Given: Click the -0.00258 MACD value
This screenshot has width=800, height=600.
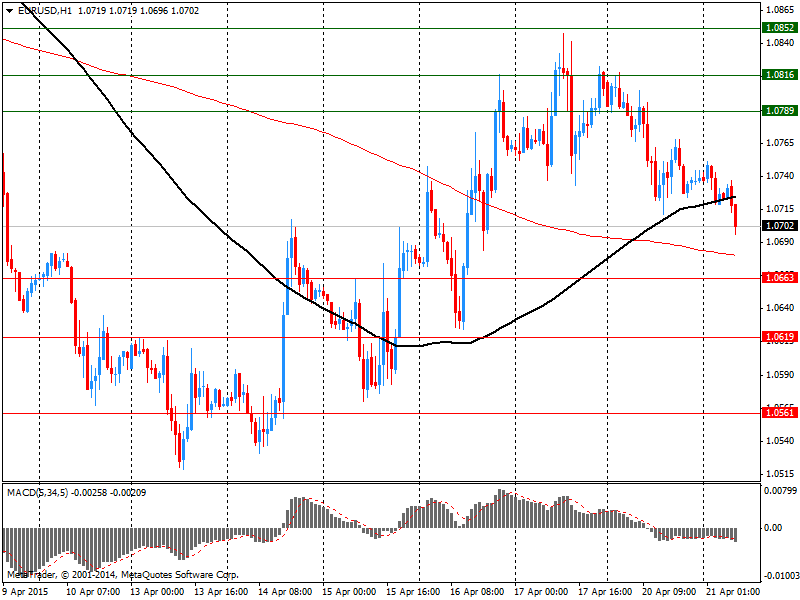Looking at the screenshot, I should pos(89,493).
